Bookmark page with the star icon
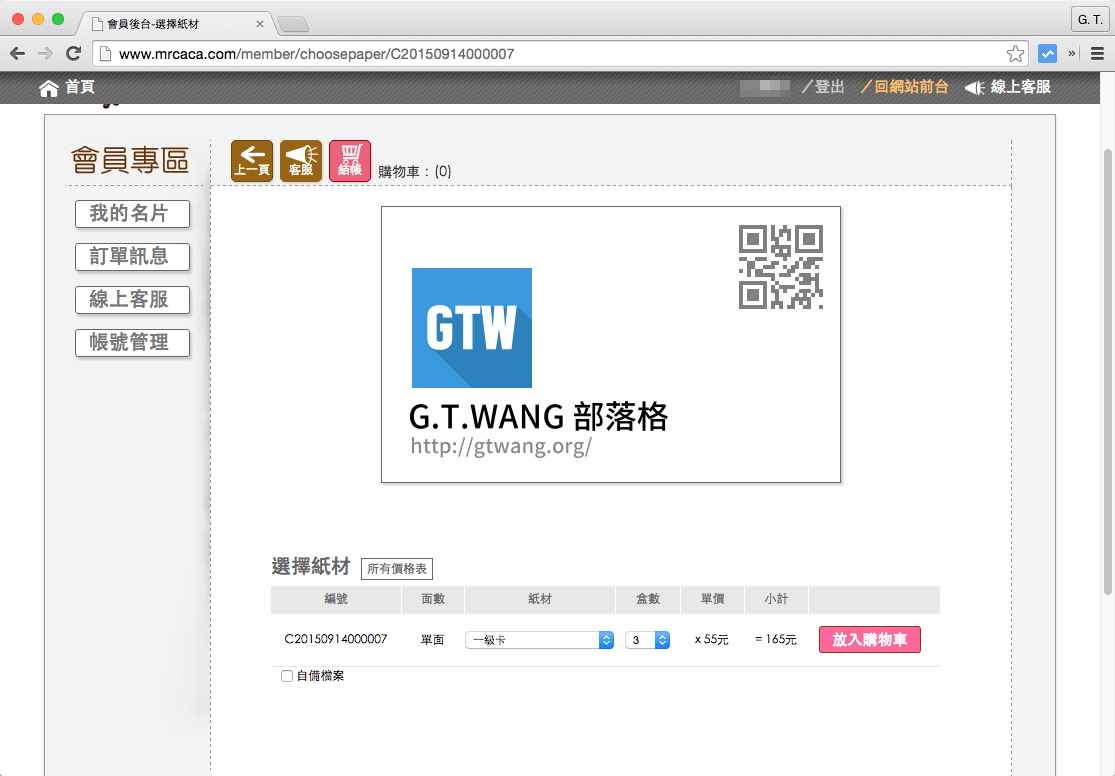Screen dimensions: 1115x776 tap(1015, 54)
